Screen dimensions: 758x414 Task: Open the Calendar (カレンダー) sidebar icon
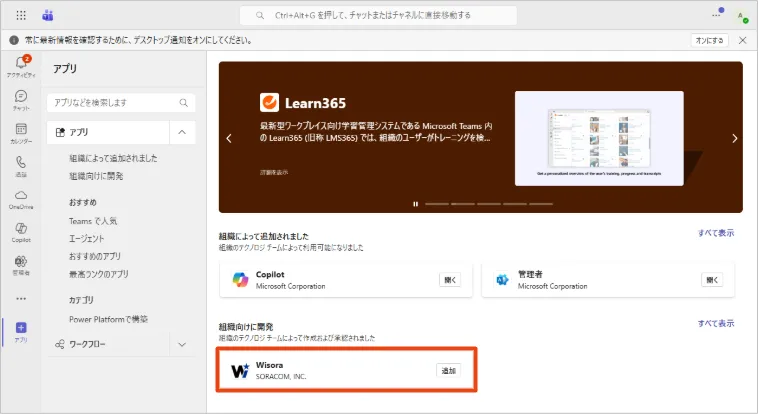click(x=21, y=132)
